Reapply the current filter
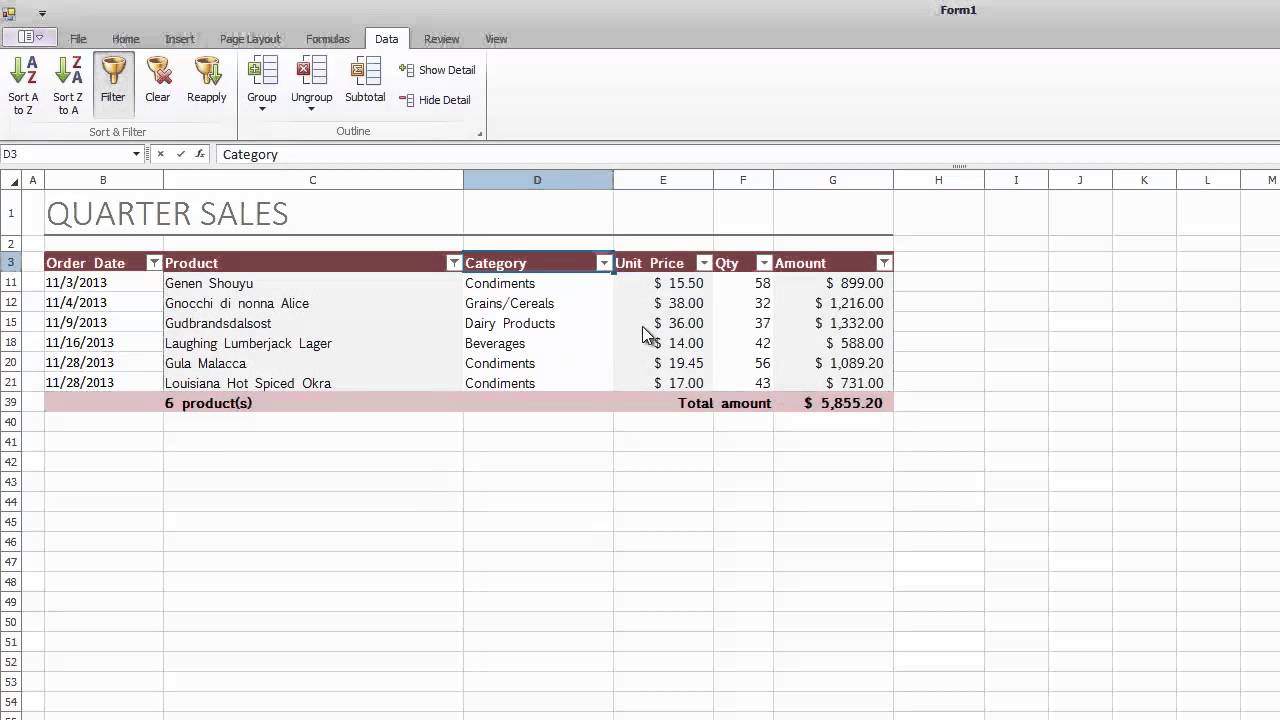This screenshot has width=1280, height=720. tap(207, 80)
